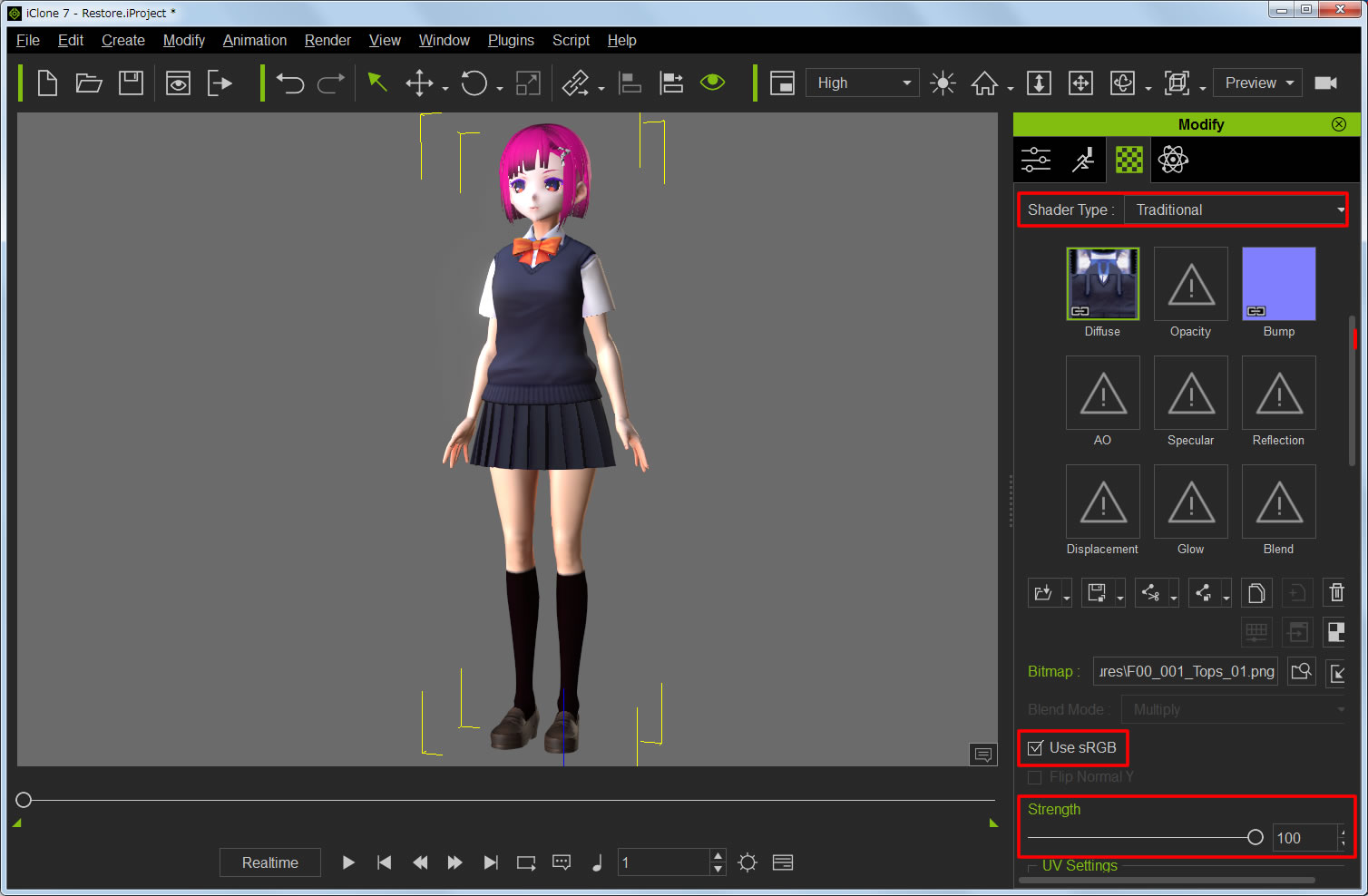This screenshot has height=896, width=1368.
Task: Step to next frame
Action: coord(455,862)
